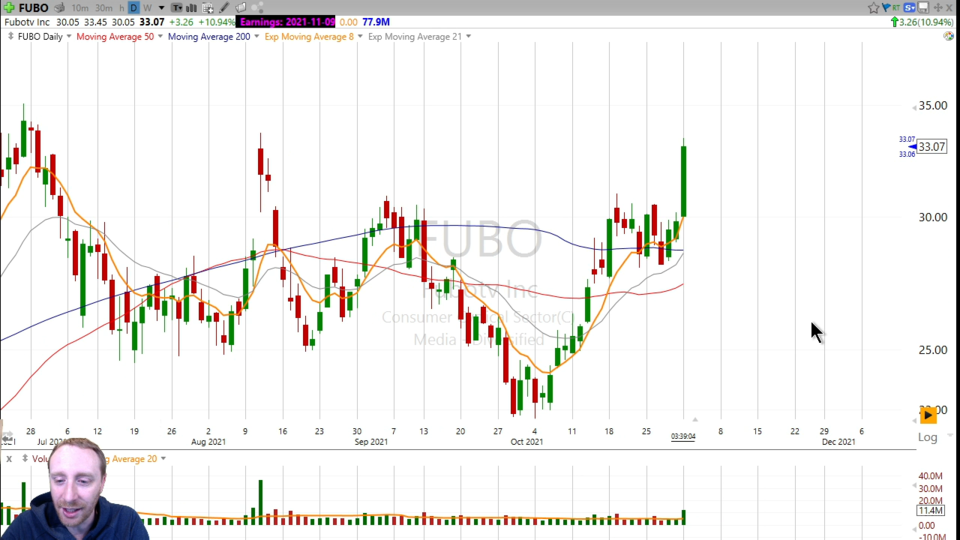Select the hourly 'h' timeframe
The width and height of the screenshot is (960, 540).
pyautogui.click(x=121, y=8)
